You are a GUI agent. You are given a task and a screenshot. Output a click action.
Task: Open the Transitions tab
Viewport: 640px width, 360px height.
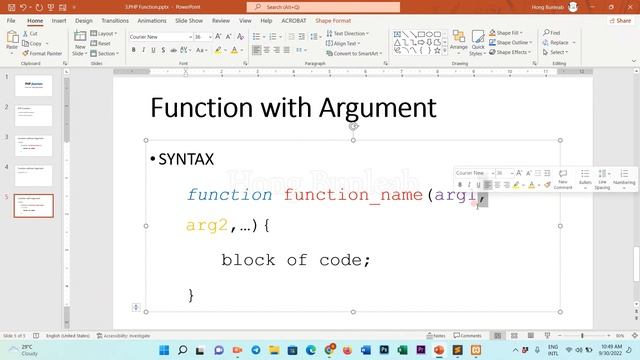tap(115, 20)
